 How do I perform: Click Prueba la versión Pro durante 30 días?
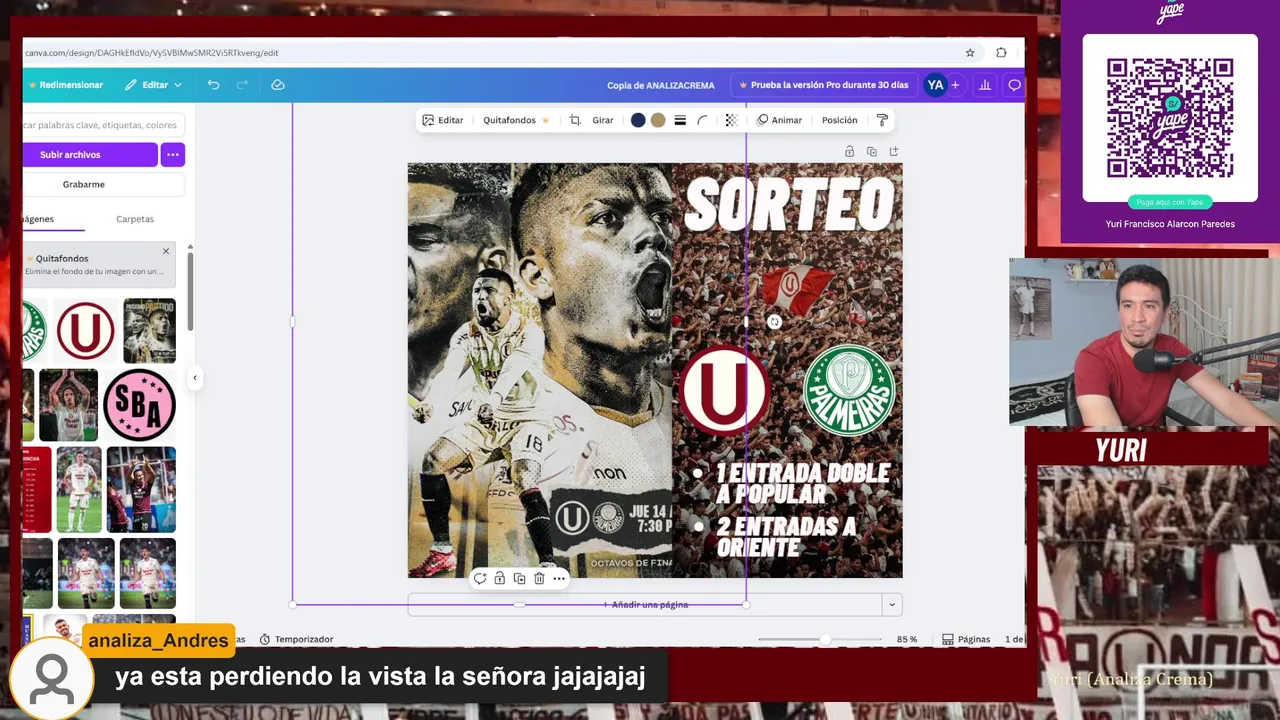tap(823, 85)
